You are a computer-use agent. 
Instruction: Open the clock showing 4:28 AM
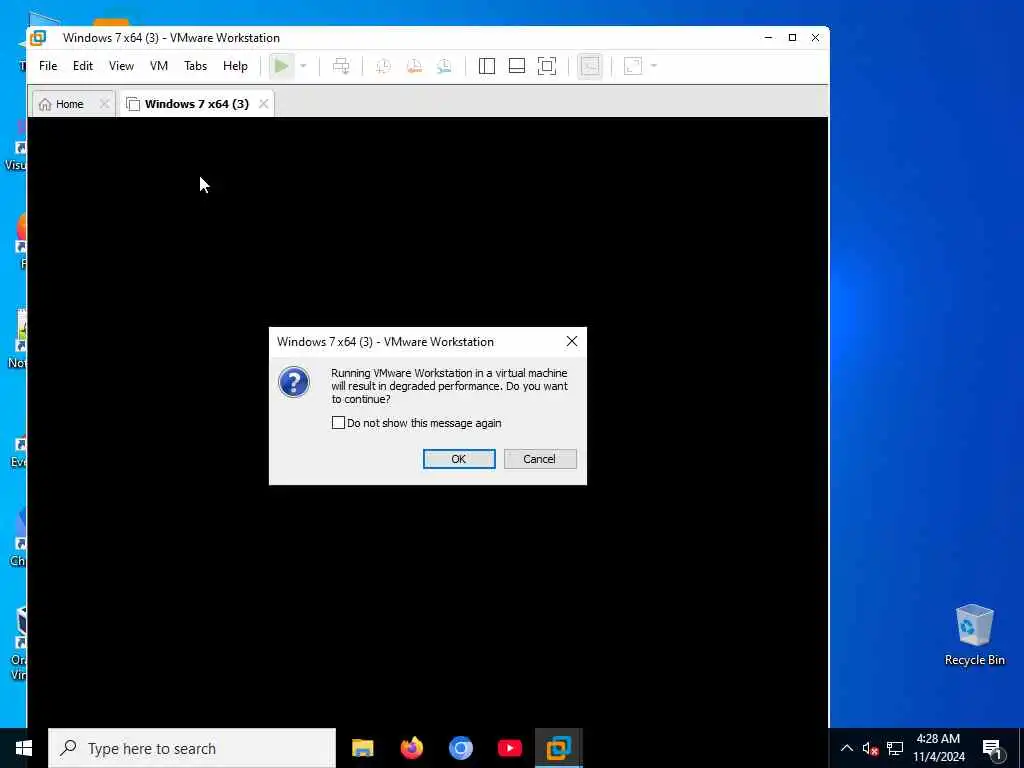[x=938, y=748]
